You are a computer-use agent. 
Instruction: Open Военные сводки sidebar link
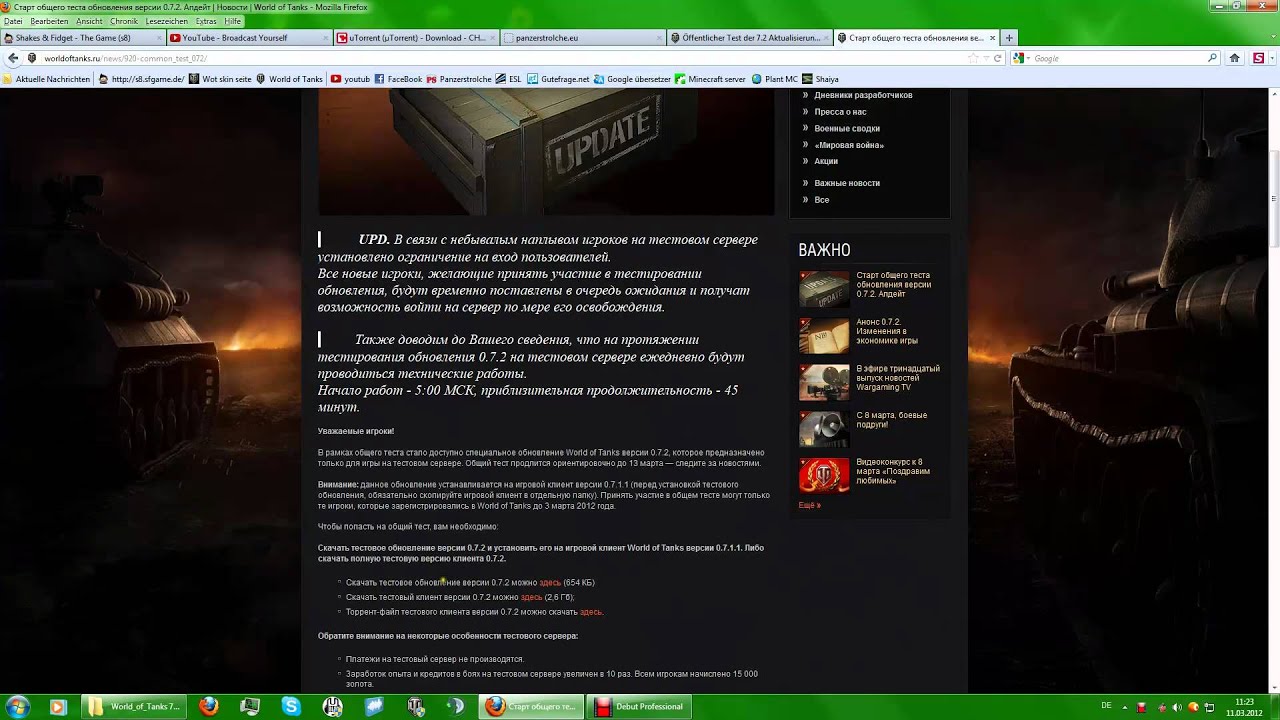[x=847, y=128]
